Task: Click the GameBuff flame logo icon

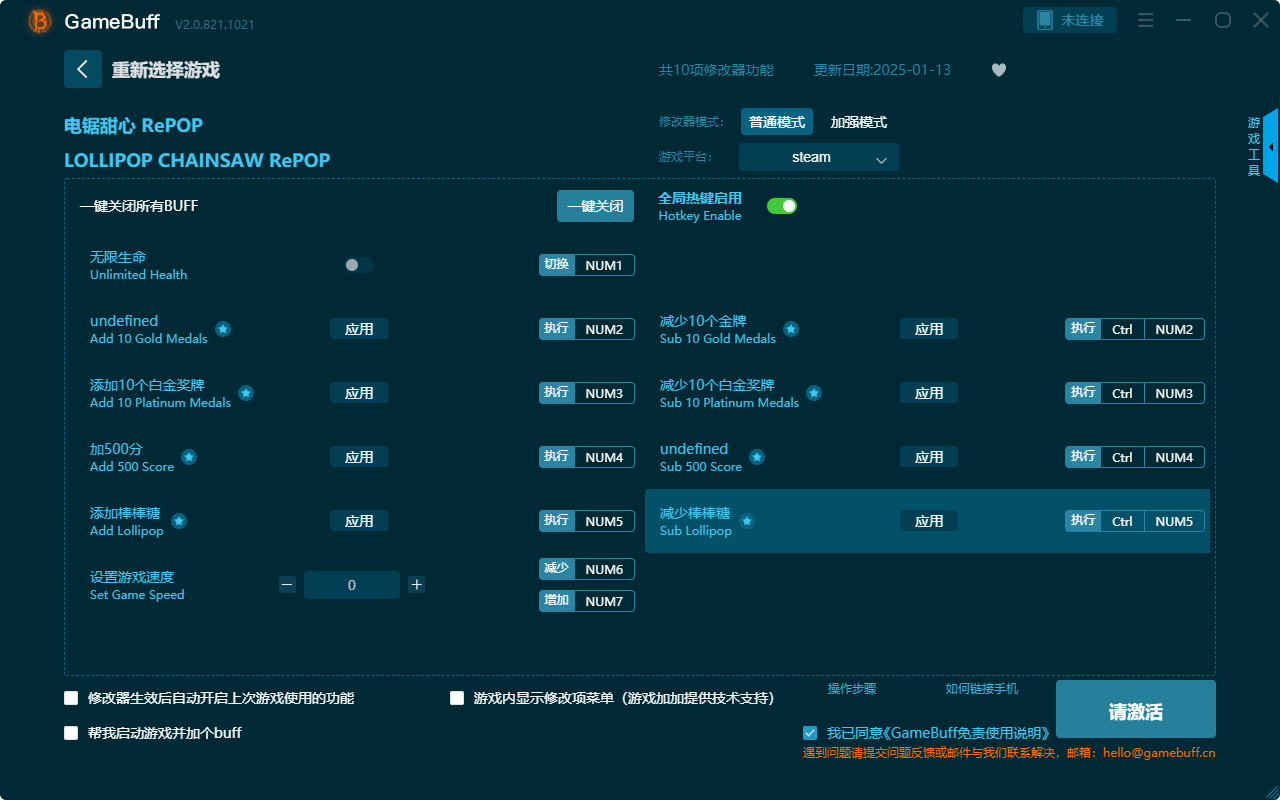Action: [x=39, y=22]
